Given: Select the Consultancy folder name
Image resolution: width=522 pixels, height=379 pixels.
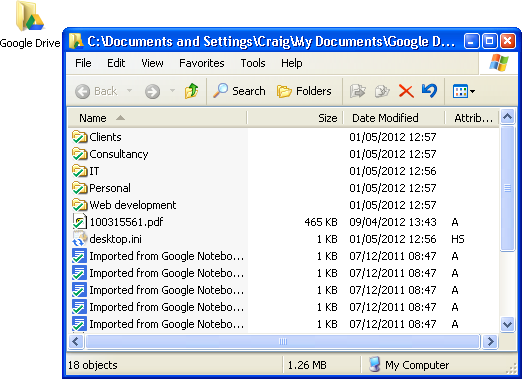Looking at the screenshot, I should 119,154.
